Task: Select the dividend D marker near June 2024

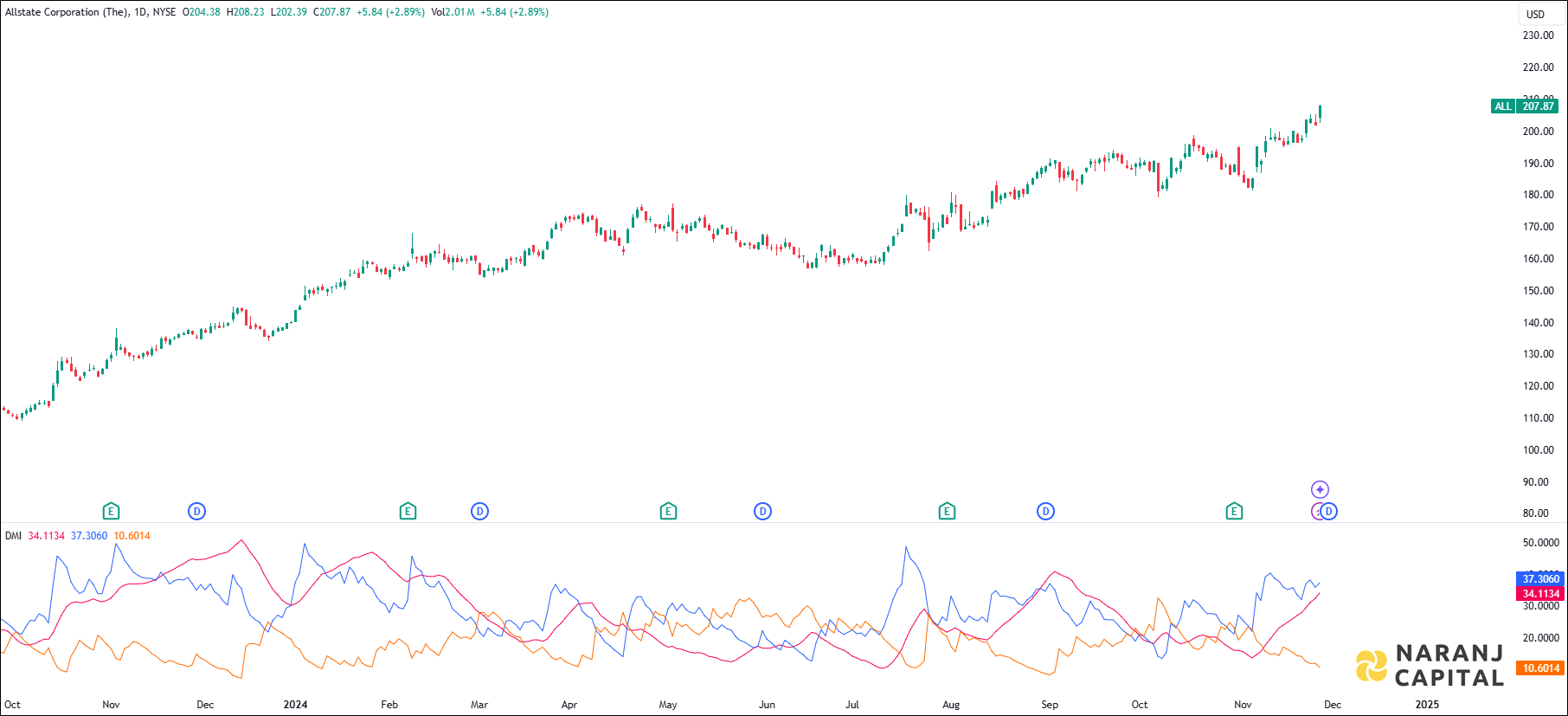Action: tap(762, 512)
